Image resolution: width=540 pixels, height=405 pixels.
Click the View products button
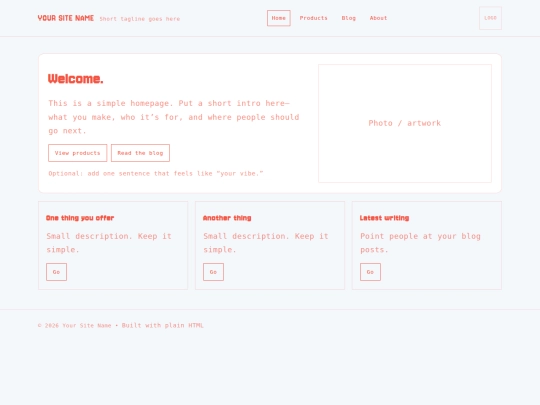pyautogui.click(x=77, y=153)
